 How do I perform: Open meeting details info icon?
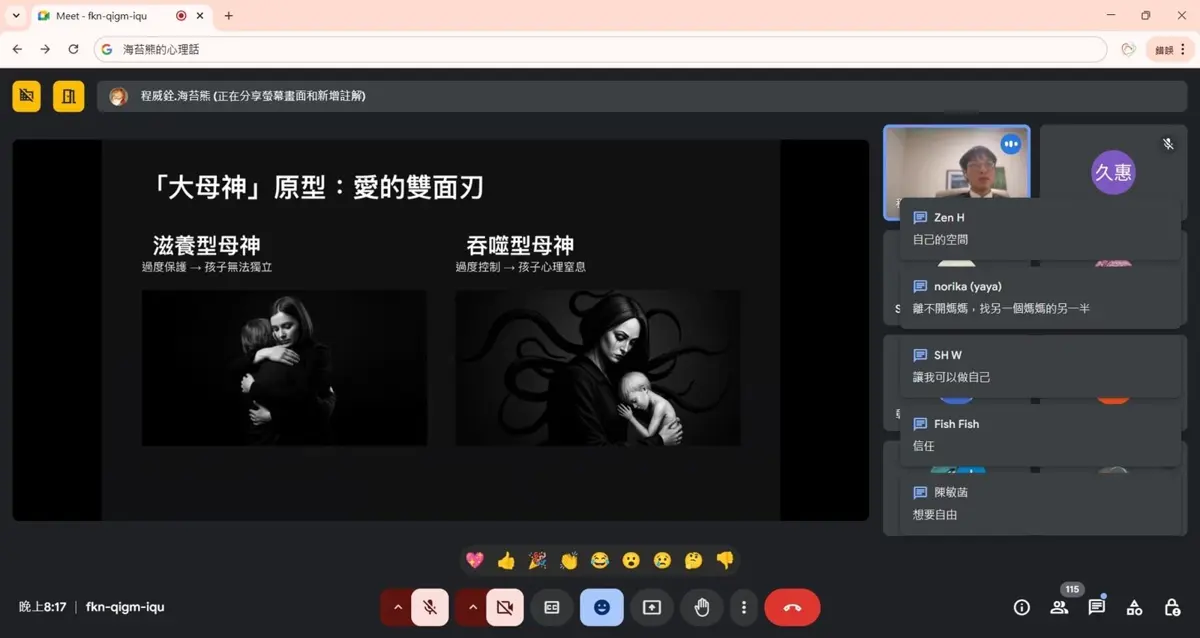pyautogui.click(x=1021, y=607)
